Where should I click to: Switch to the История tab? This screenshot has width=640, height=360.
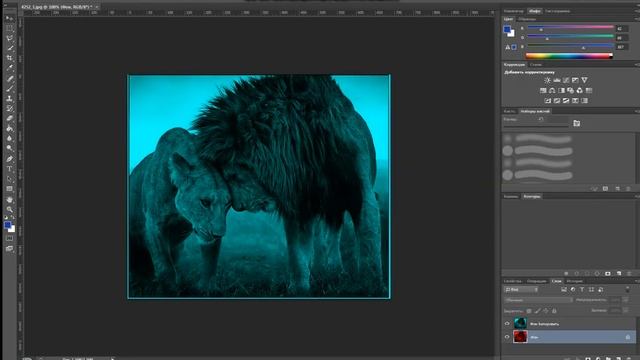(x=575, y=281)
